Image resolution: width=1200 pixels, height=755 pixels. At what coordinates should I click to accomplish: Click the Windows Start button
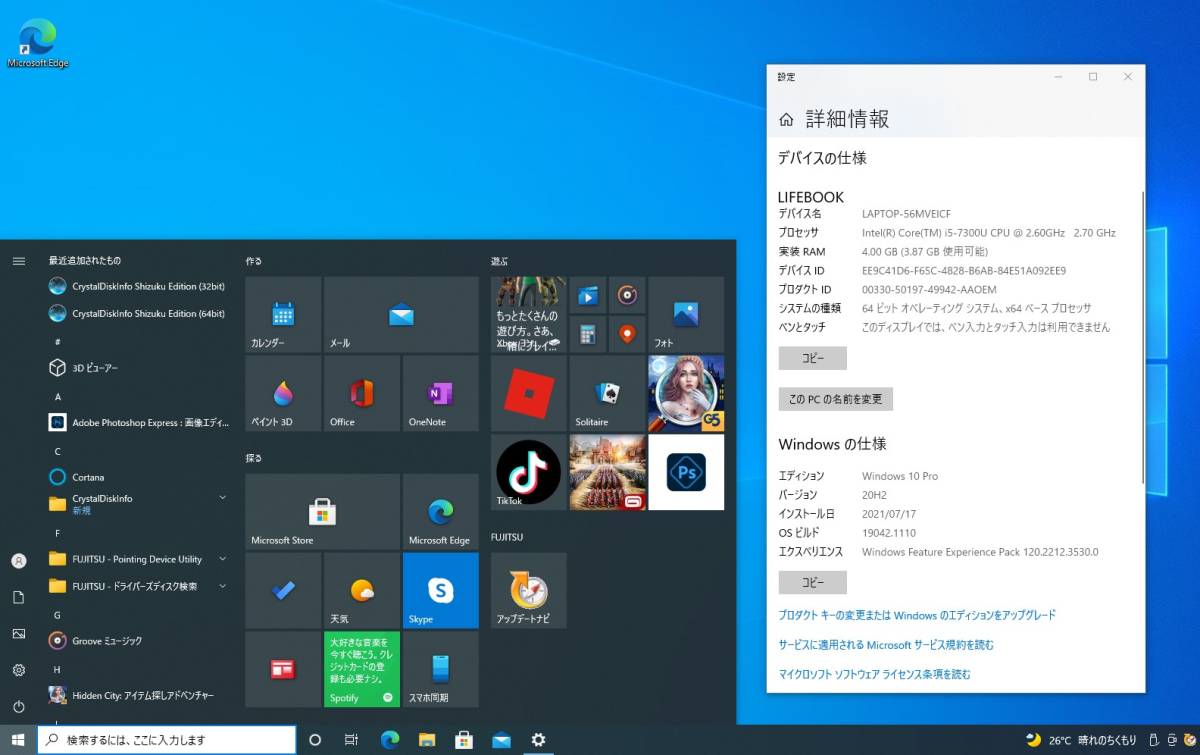point(18,740)
